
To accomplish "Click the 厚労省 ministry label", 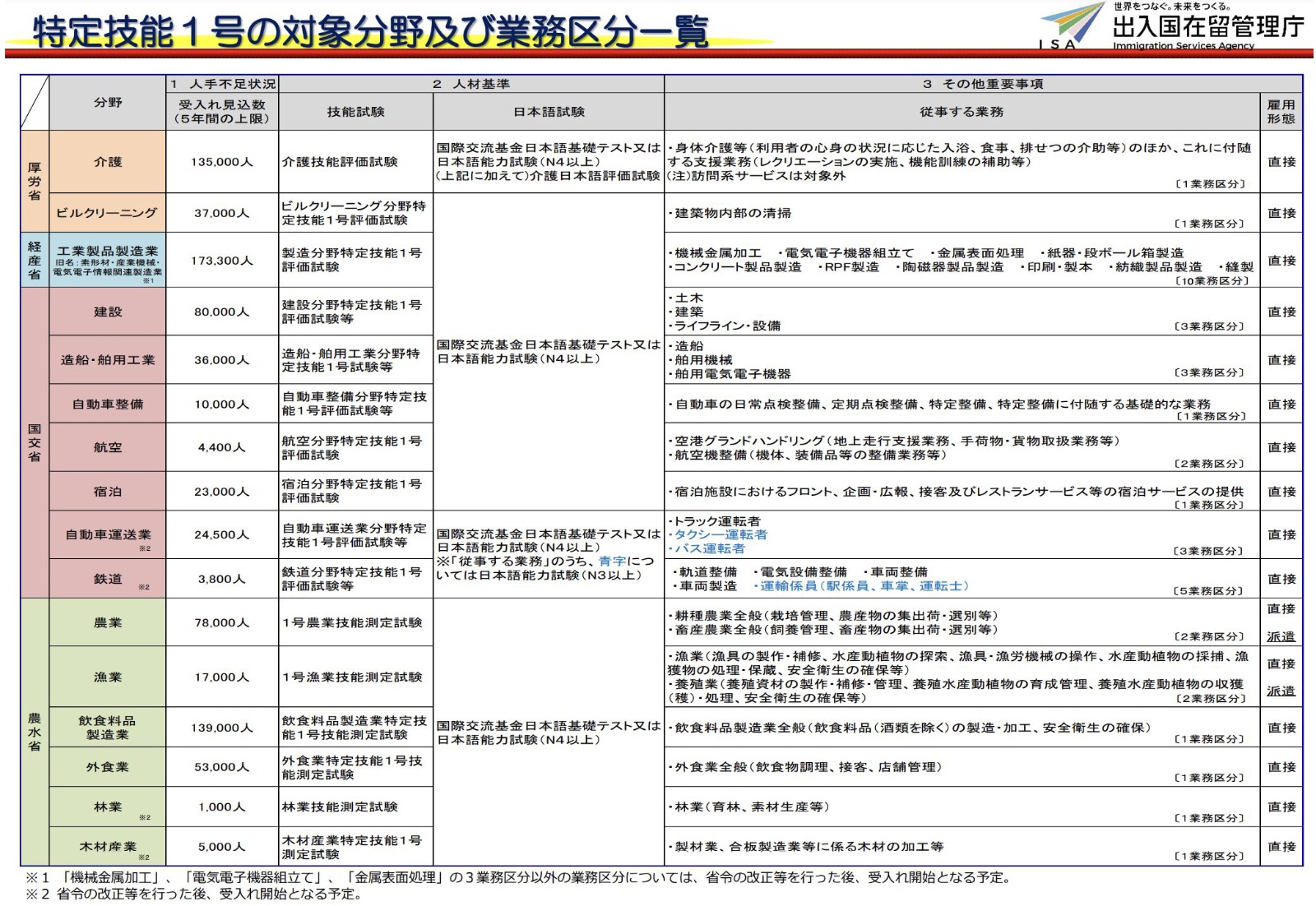I will point(35,181).
